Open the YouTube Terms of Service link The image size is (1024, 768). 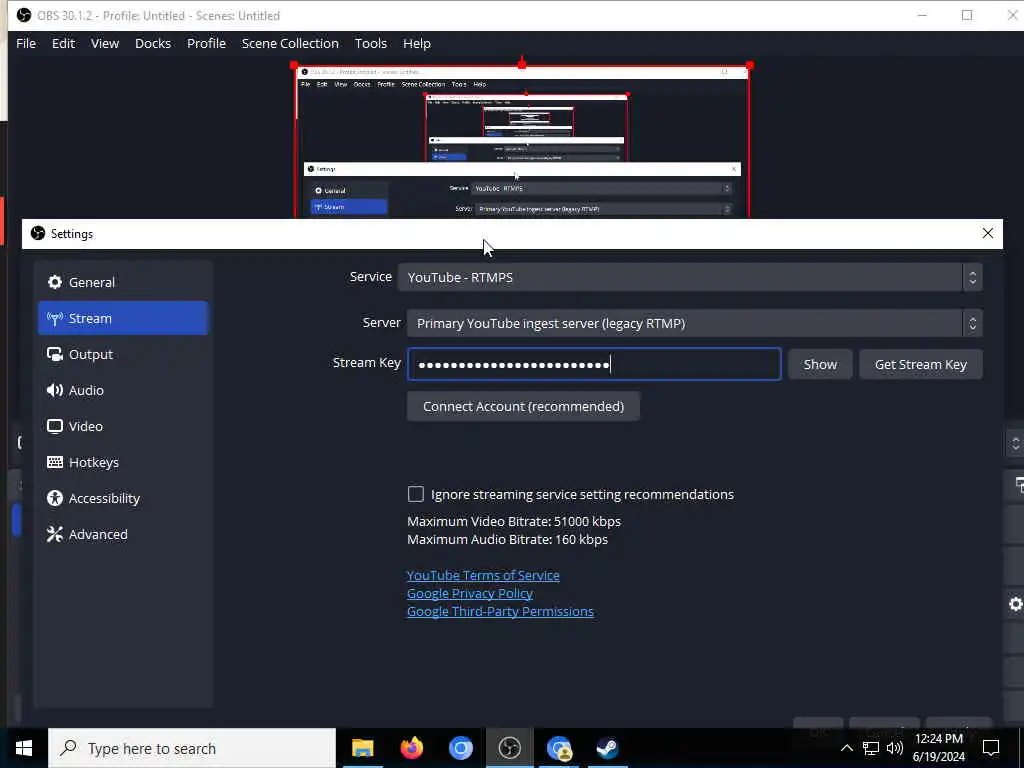click(x=483, y=575)
